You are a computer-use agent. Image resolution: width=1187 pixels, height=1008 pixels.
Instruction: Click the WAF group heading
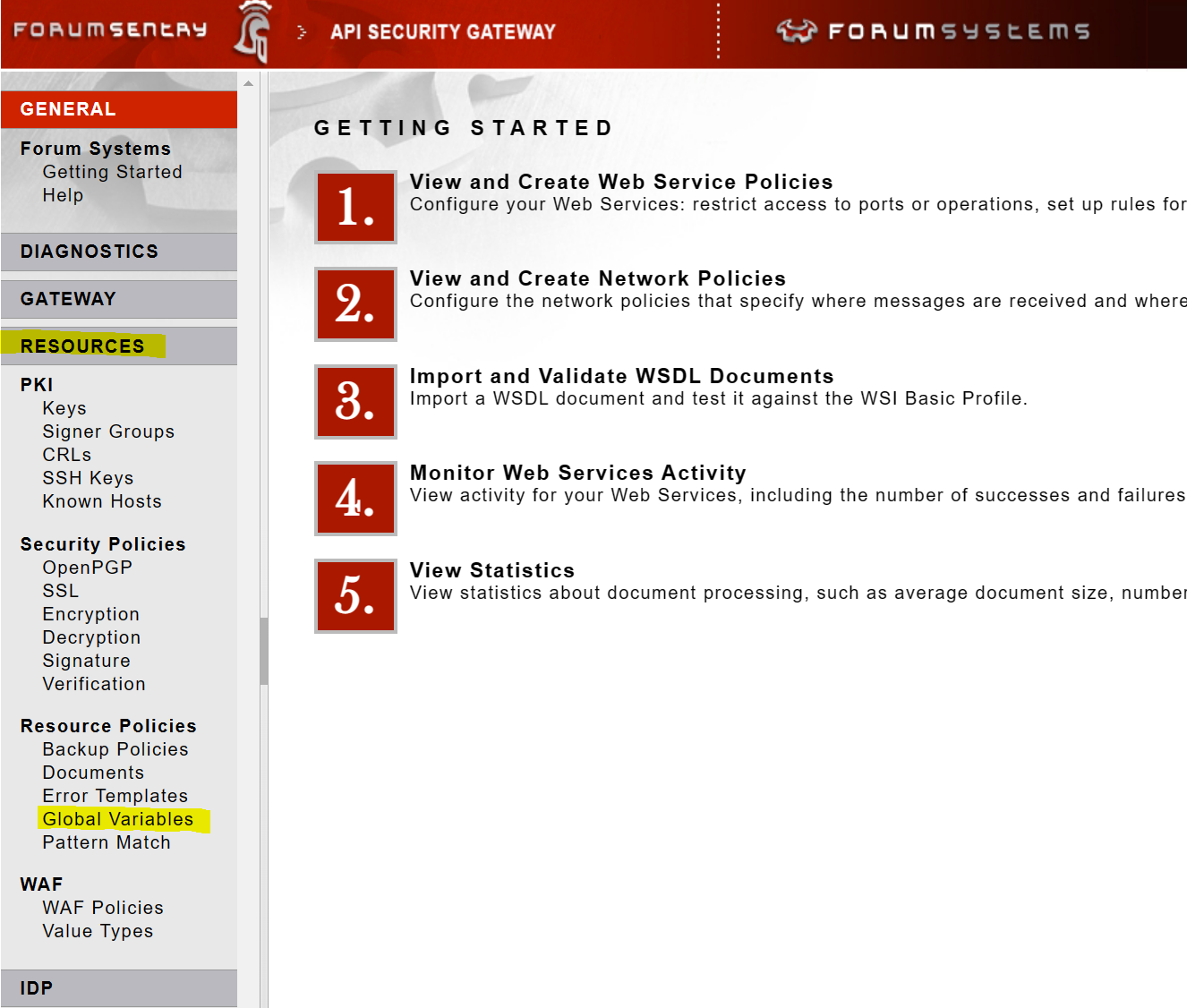click(x=41, y=884)
